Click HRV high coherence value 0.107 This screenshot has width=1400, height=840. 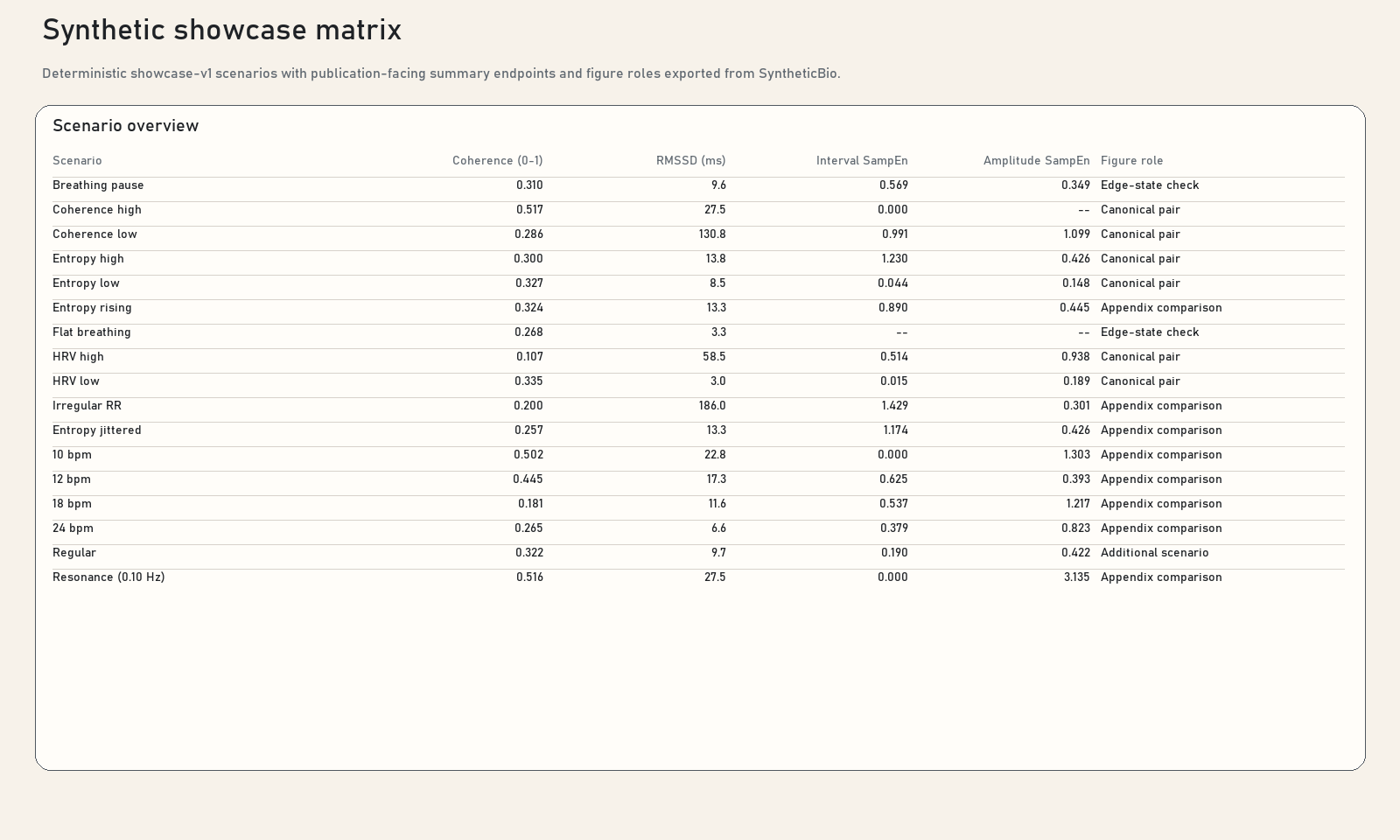tap(529, 357)
